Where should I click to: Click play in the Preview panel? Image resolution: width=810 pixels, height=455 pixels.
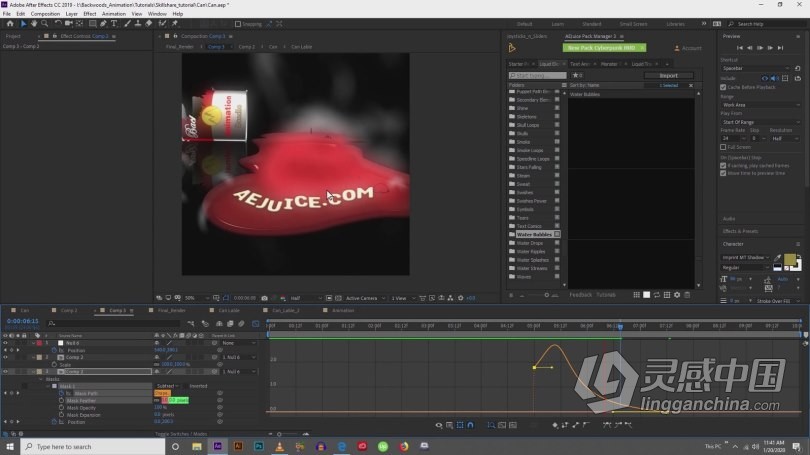click(x=760, y=48)
